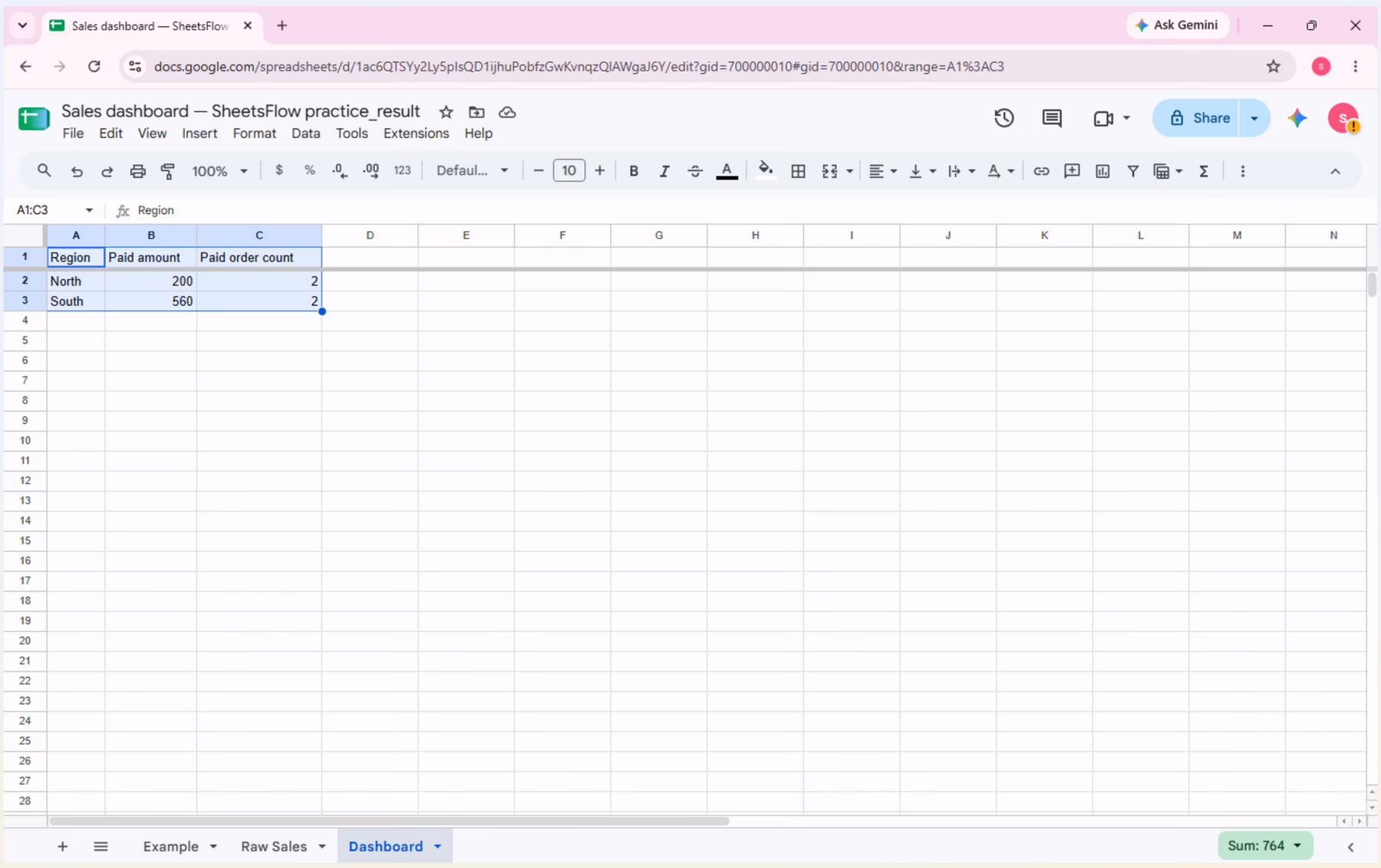Open the functions sigma menu

pyautogui.click(x=1204, y=171)
